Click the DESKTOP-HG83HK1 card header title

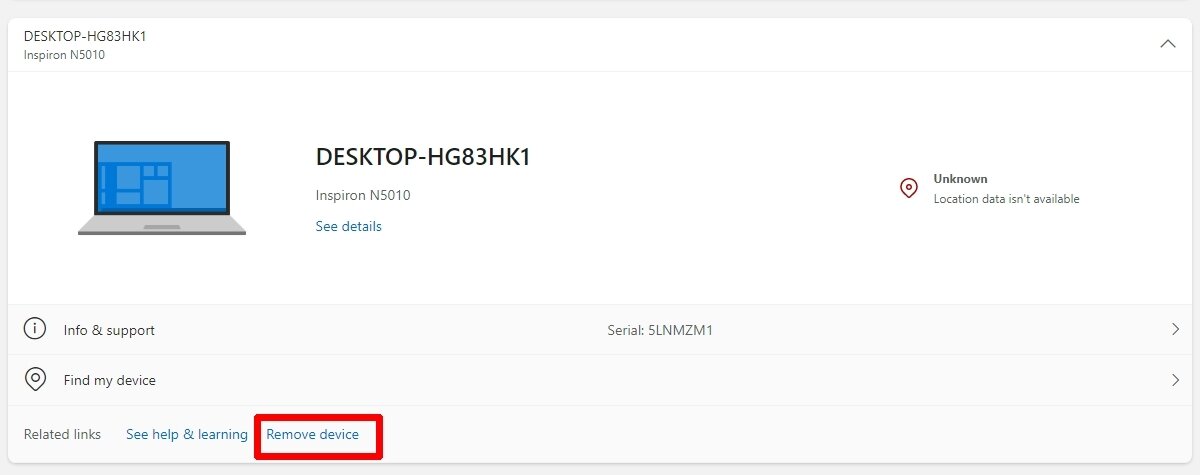click(x=85, y=36)
